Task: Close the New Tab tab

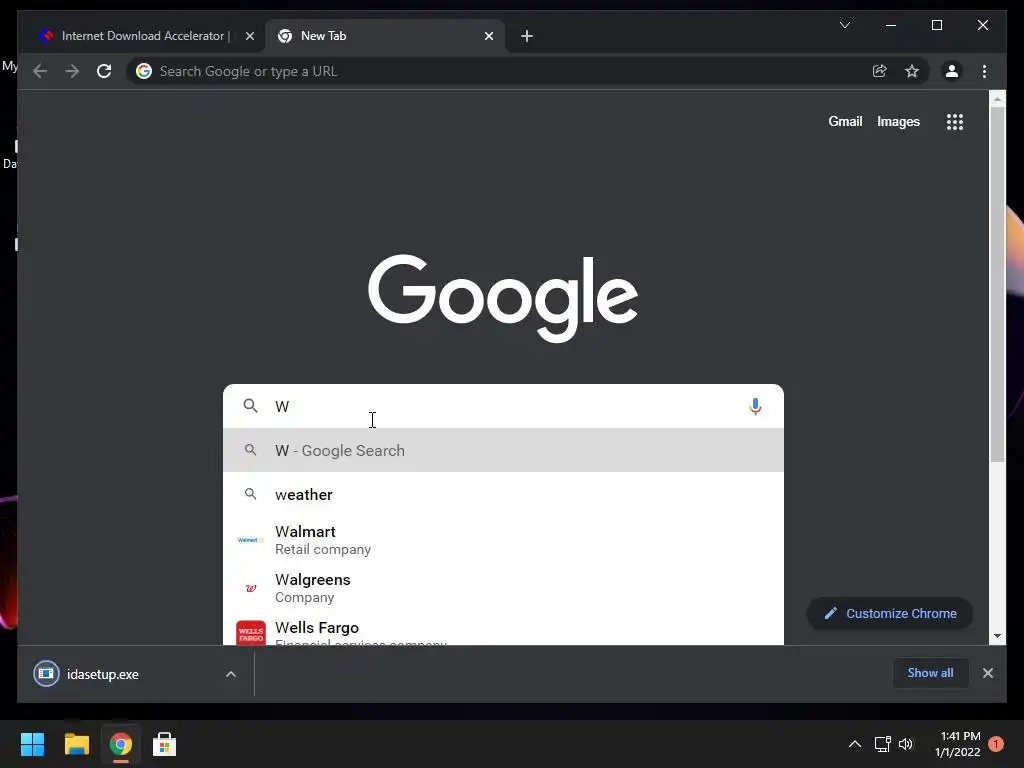Action: point(489,36)
